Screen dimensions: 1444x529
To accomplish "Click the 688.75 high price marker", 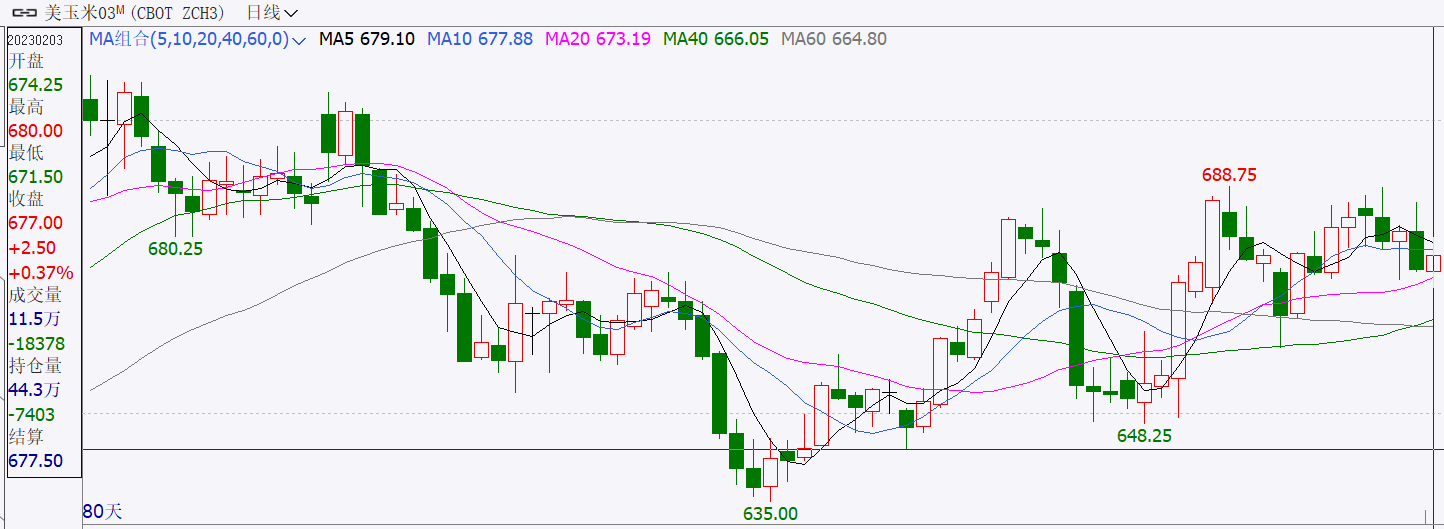I will [x=1229, y=175].
